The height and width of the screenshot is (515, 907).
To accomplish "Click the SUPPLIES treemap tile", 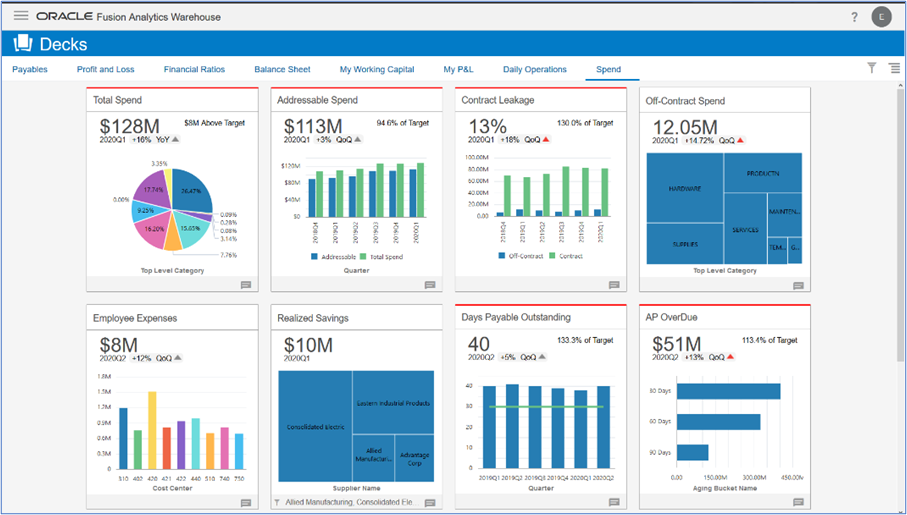I will point(685,244).
